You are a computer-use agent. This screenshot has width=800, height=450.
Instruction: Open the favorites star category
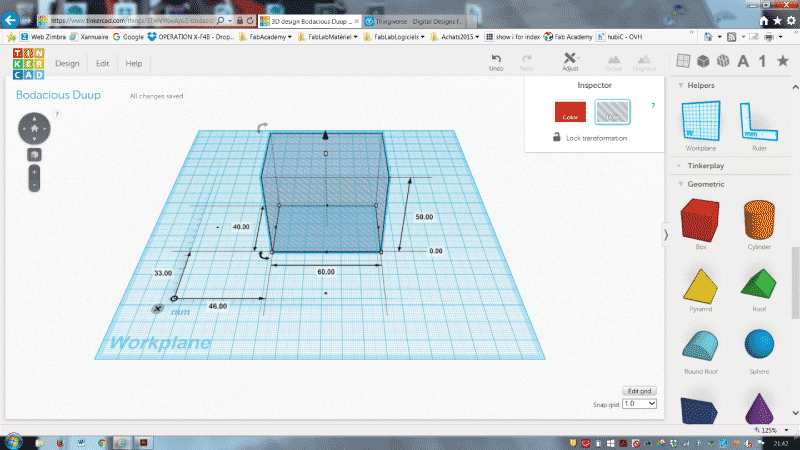783,61
